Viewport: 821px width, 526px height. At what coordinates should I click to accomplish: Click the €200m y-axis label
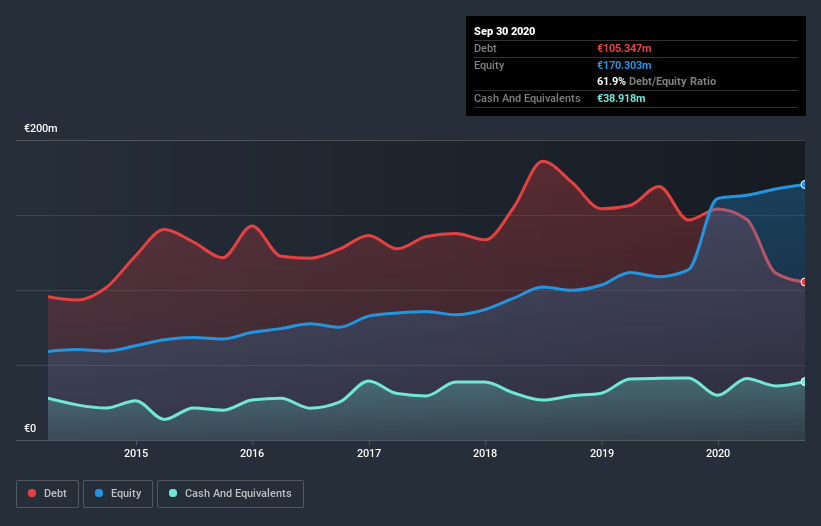(x=41, y=128)
